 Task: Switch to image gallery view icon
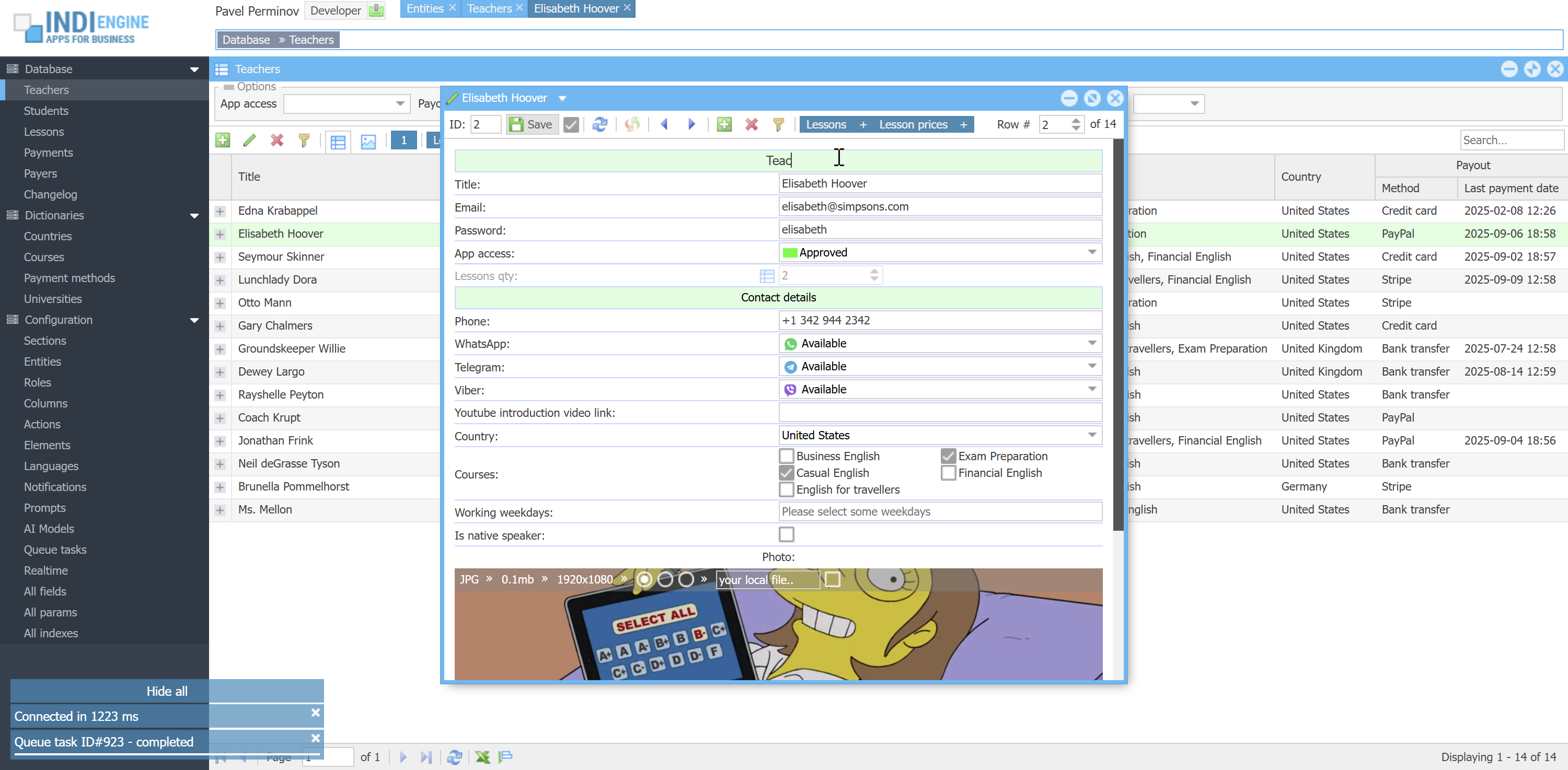click(x=368, y=142)
